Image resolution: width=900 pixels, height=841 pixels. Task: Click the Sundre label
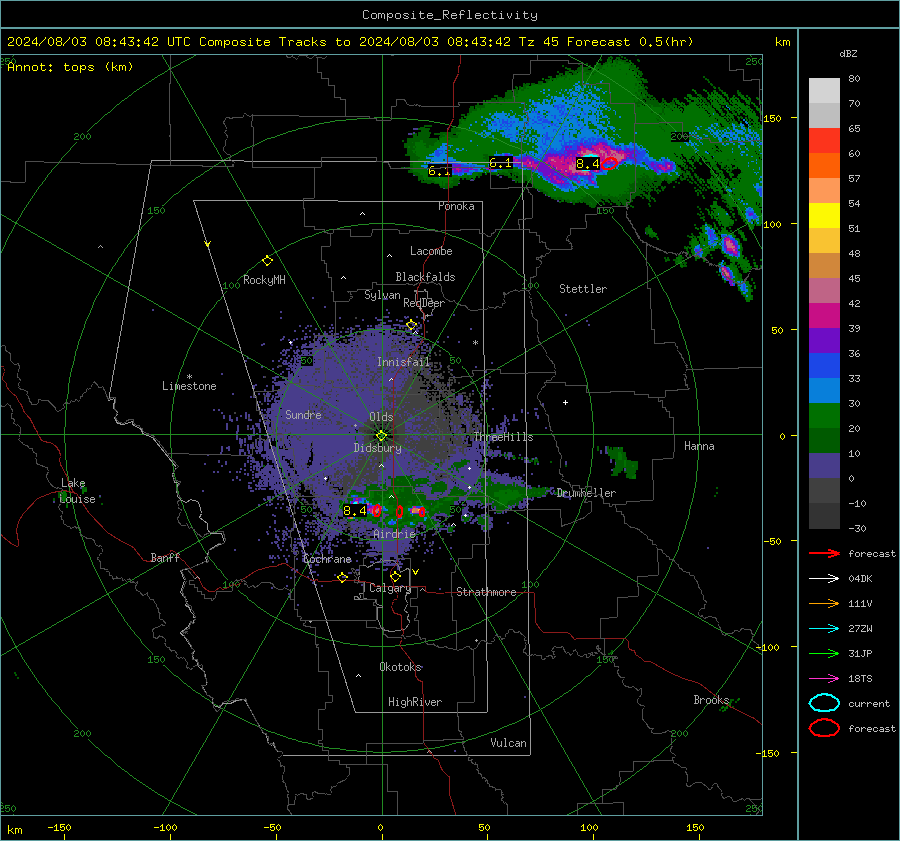(303, 414)
